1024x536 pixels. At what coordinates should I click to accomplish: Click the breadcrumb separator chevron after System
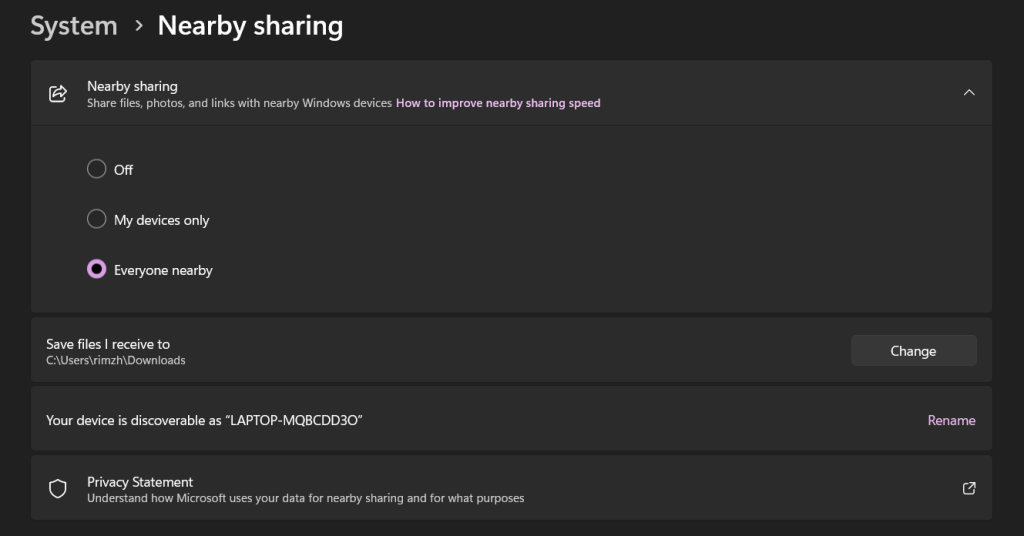(x=138, y=26)
